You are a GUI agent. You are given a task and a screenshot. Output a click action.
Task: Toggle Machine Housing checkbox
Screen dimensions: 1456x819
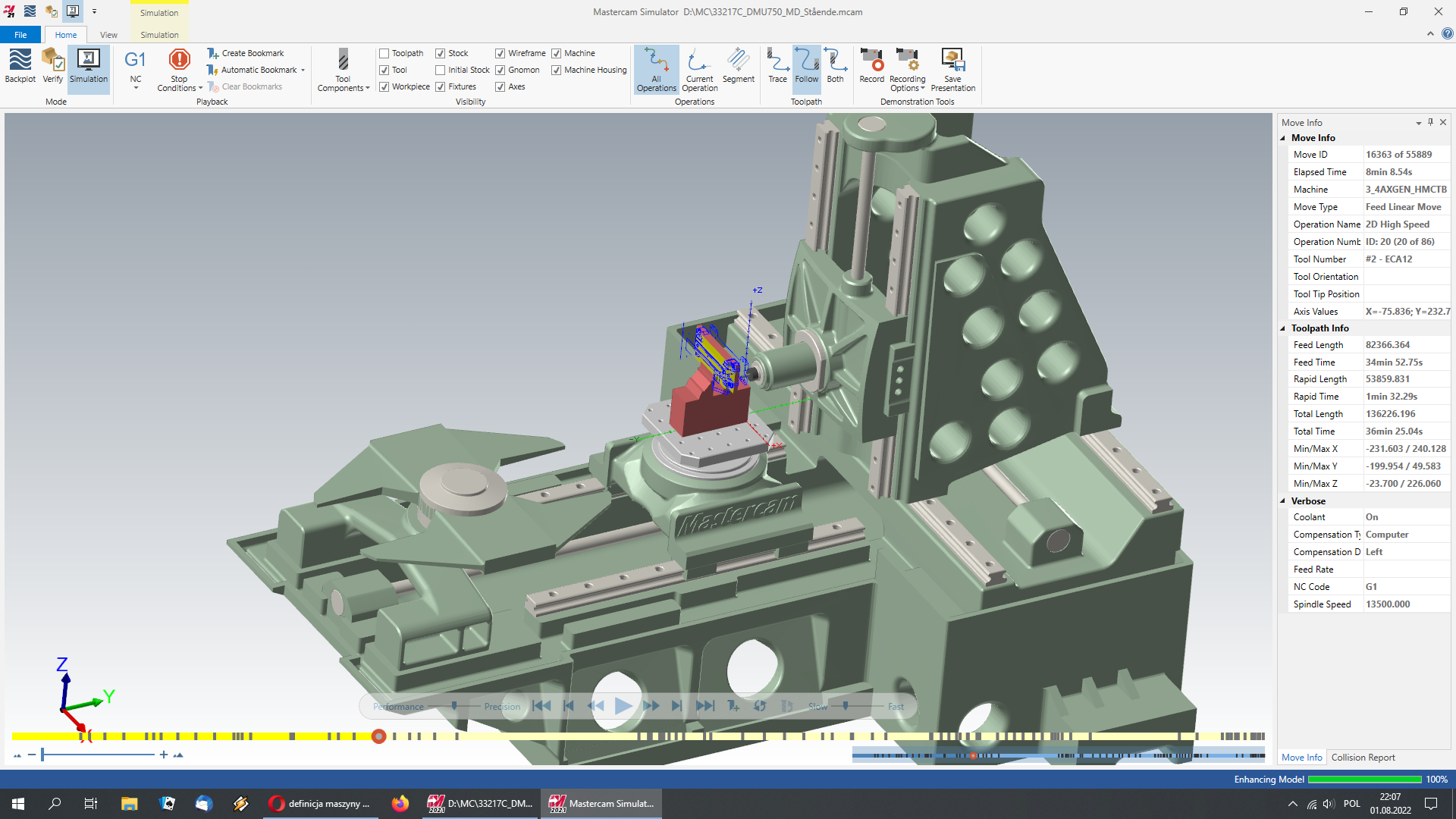point(557,70)
